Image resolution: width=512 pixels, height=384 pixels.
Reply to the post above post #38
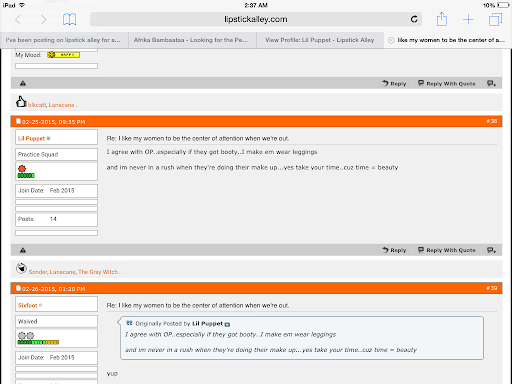[394, 83]
